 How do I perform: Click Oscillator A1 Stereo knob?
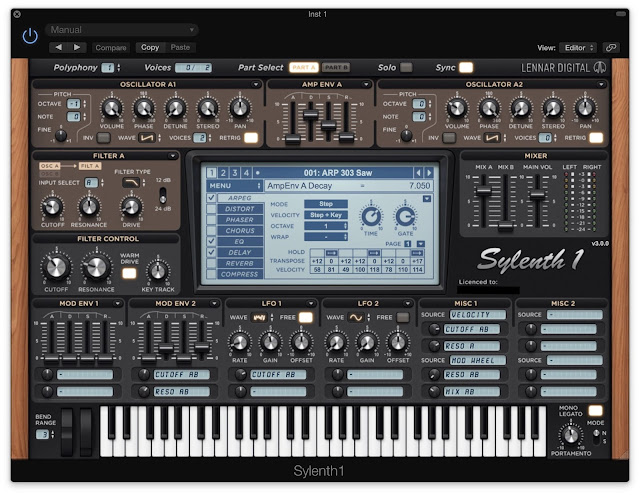207,108
